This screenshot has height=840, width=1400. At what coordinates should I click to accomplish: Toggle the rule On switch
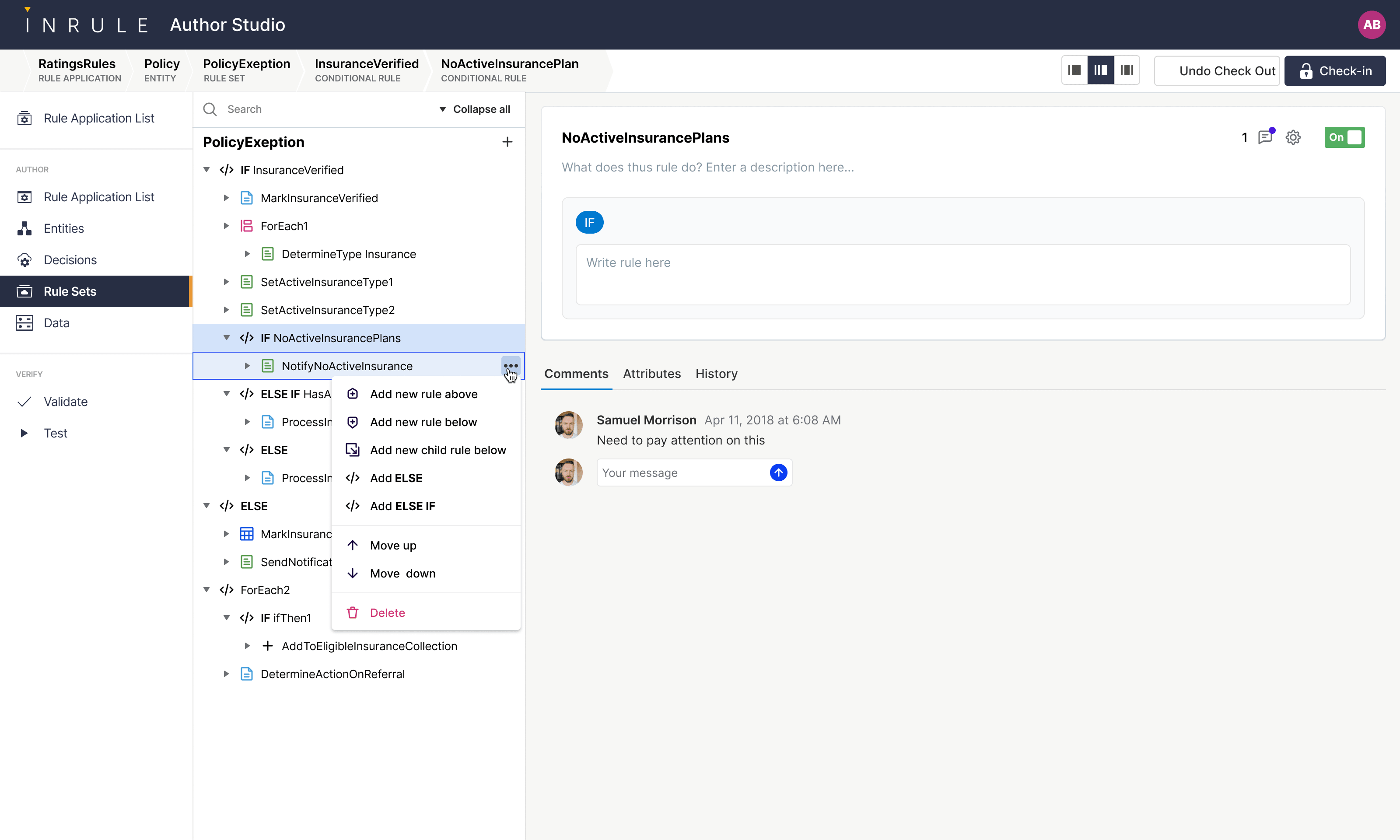[x=1344, y=137]
